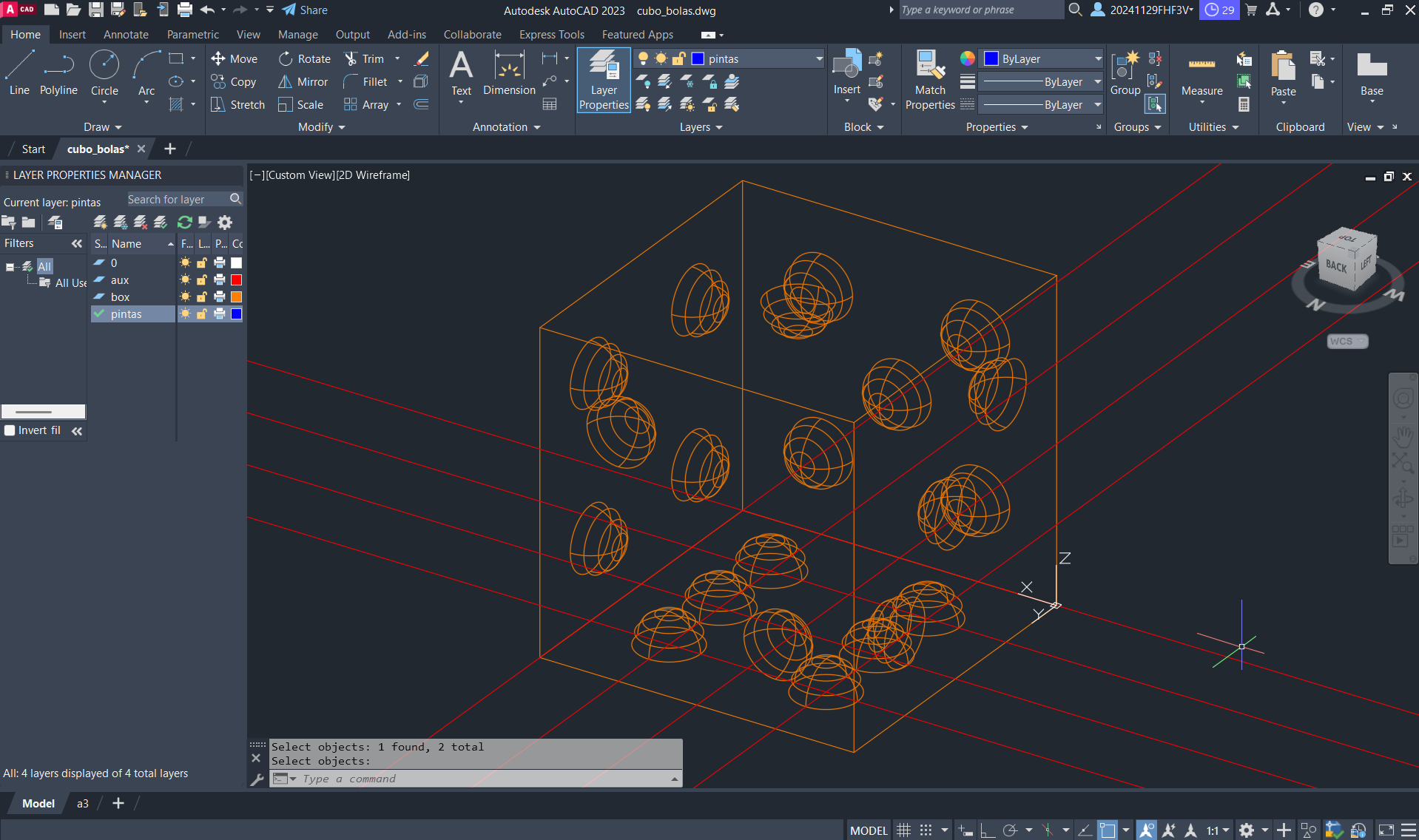Click the Share button

(x=305, y=10)
